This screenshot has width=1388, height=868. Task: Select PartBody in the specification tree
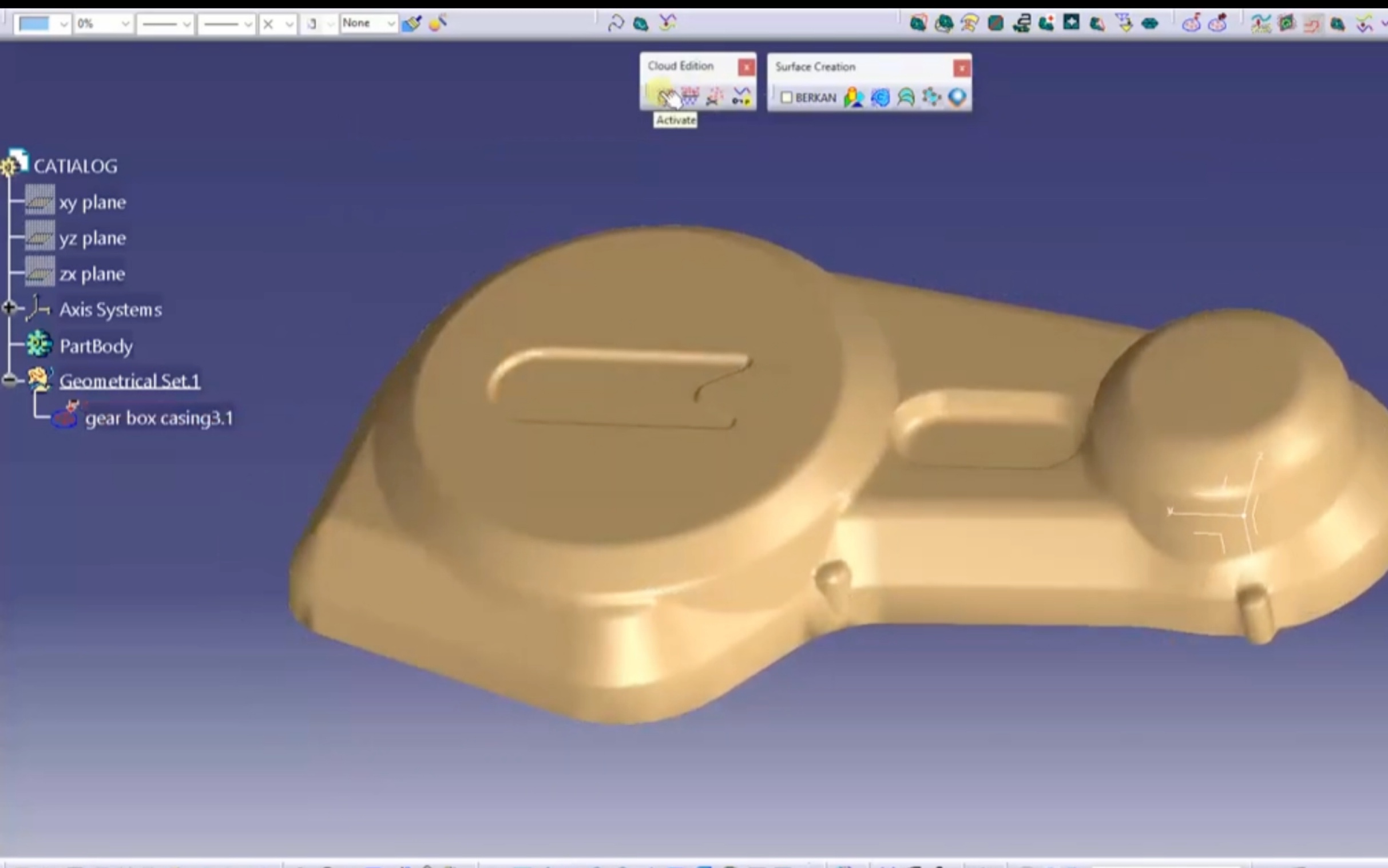tap(96, 346)
